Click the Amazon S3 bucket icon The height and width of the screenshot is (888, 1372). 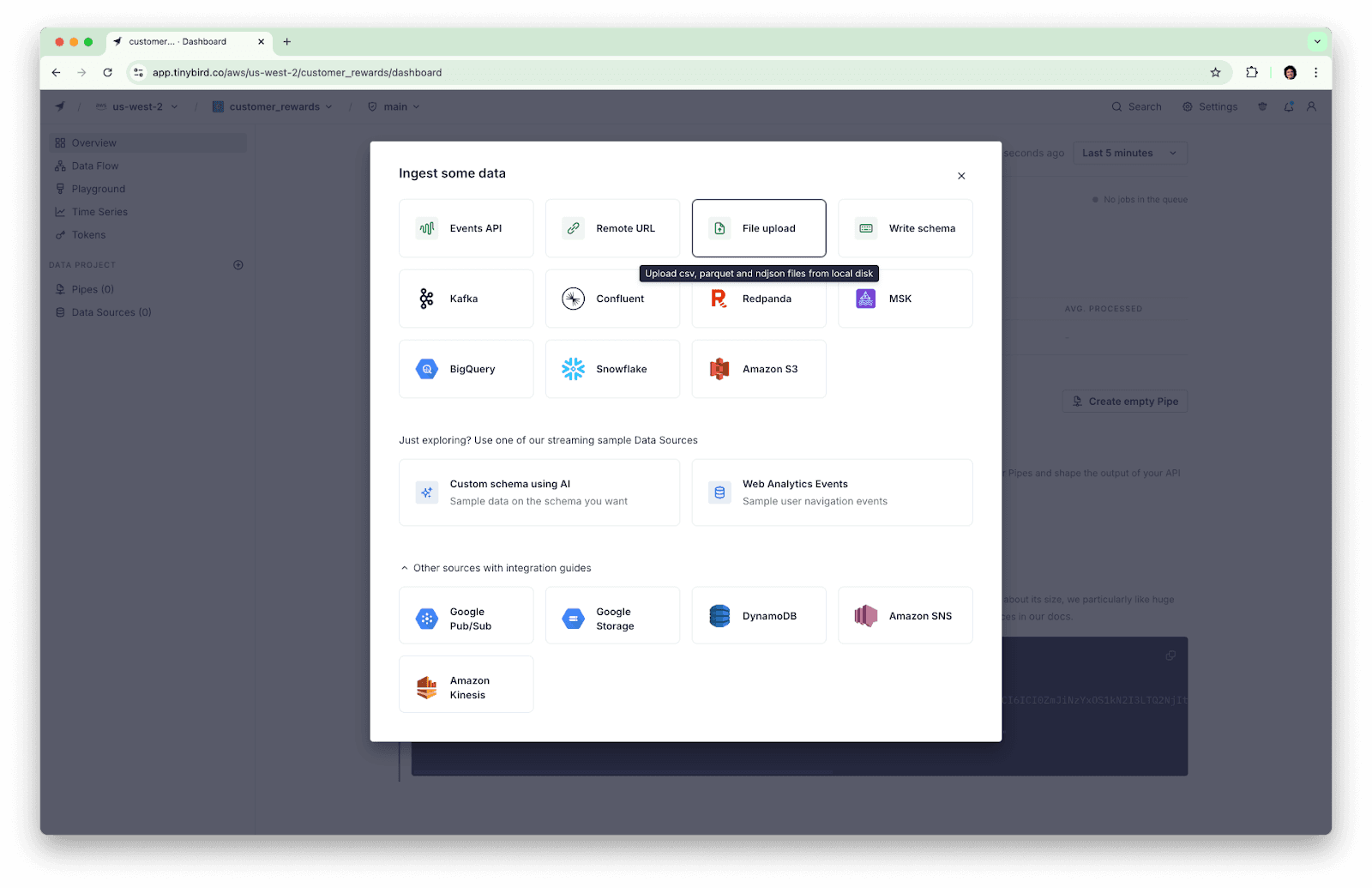coord(719,369)
